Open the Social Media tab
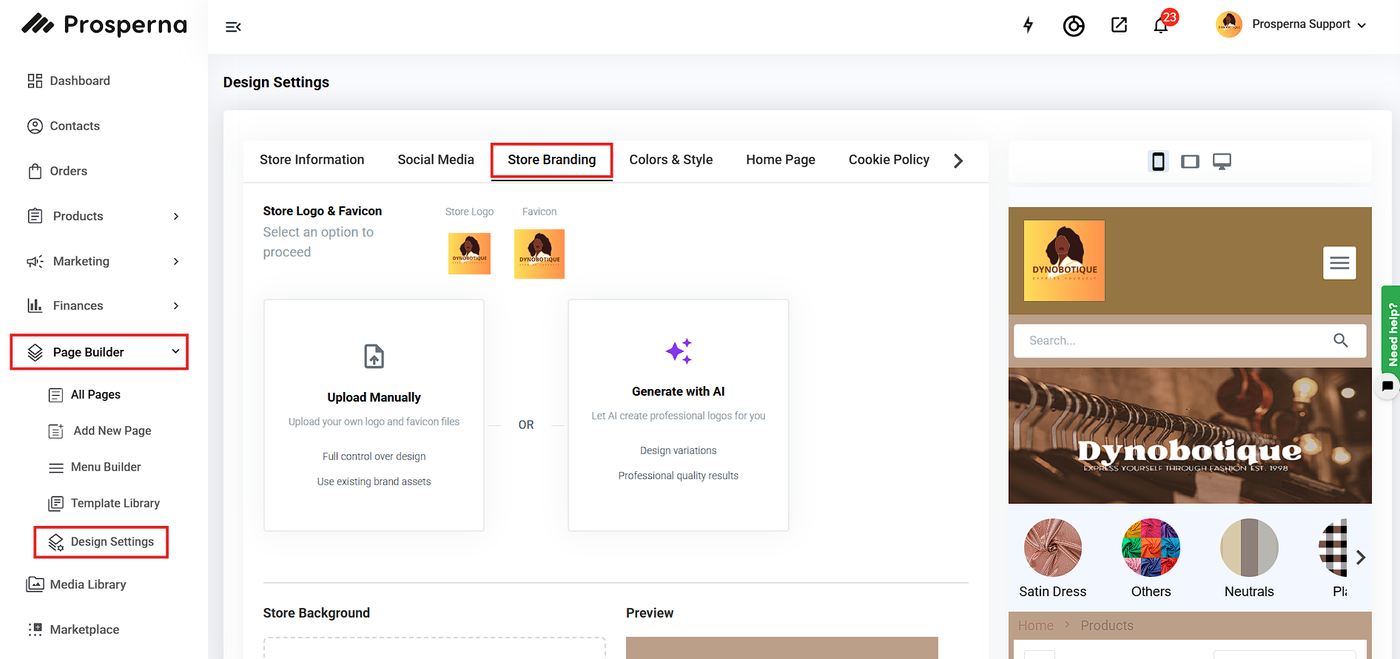Image resolution: width=1400 pixels, height=659 pixels. coord(435,160)
